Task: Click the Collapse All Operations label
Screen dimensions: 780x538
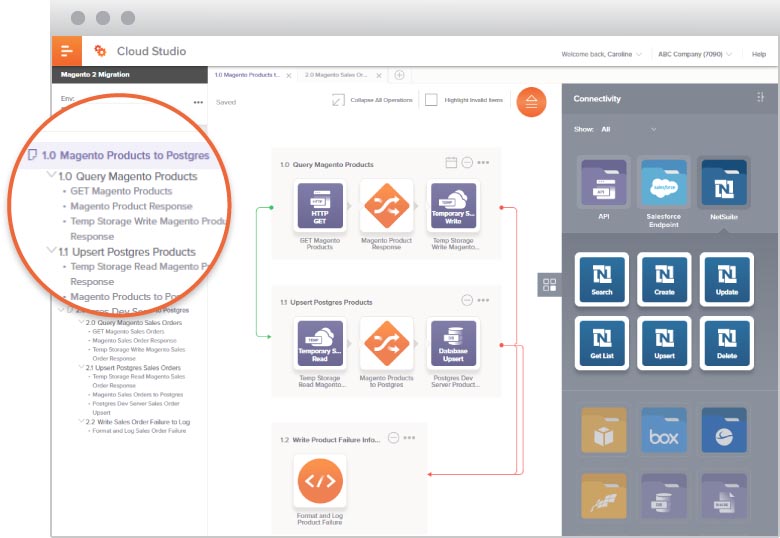Action: (x=381, y=100)
